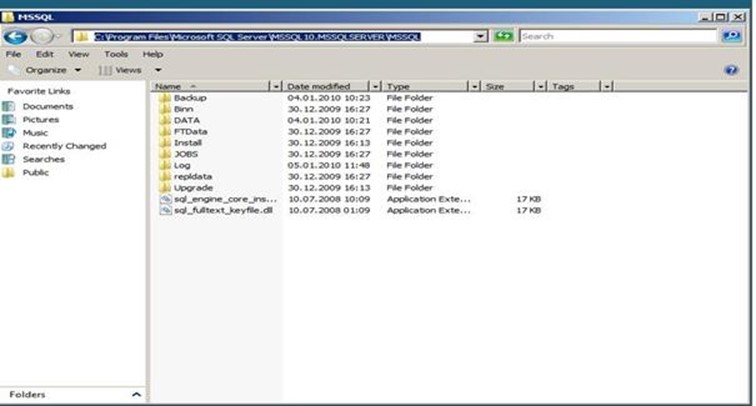Screen dimensions: 756x406
Task: Click the blue Help question icon
Action: click(731, 70)
